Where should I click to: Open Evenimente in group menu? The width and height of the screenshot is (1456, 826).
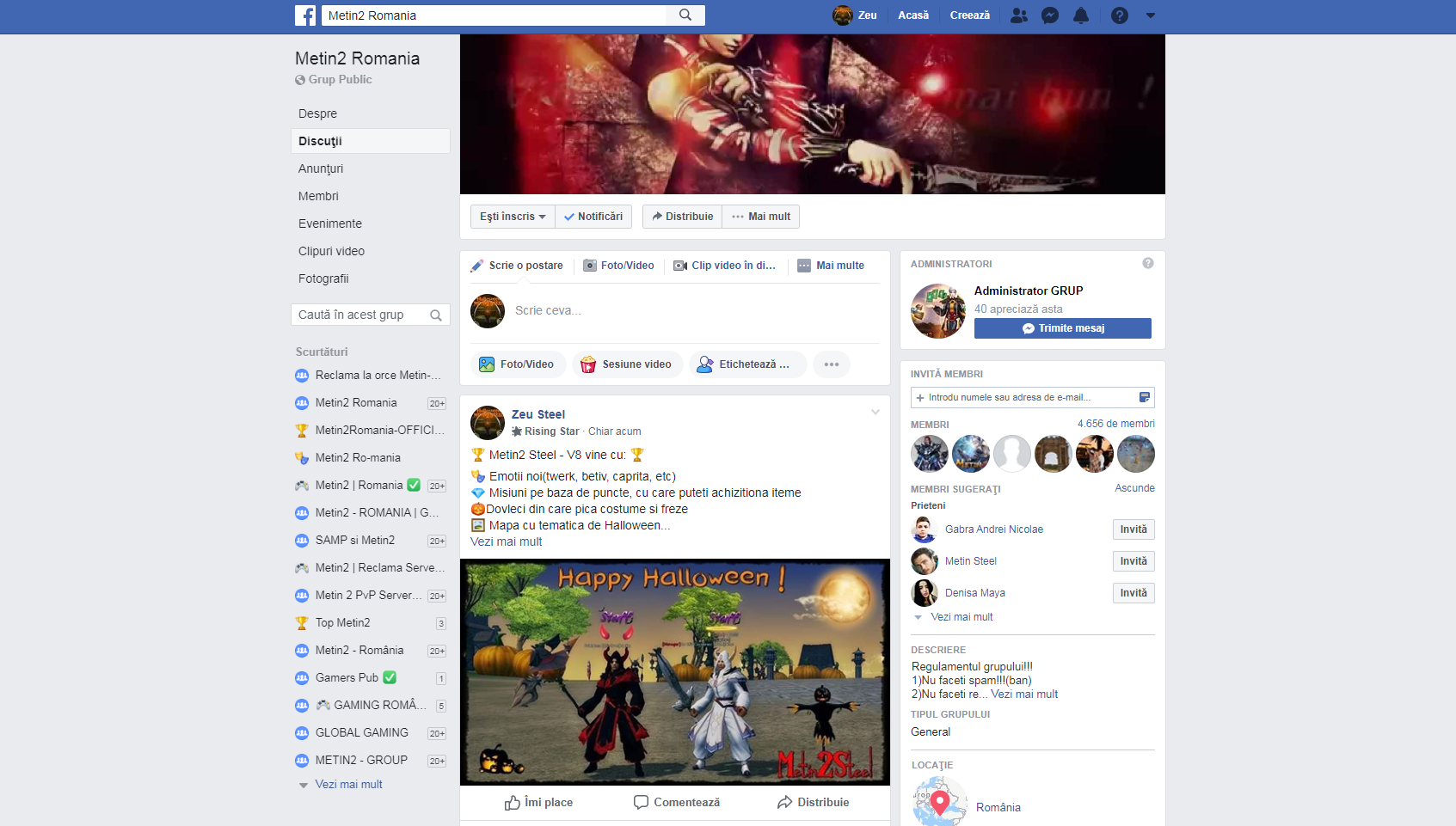330,223
